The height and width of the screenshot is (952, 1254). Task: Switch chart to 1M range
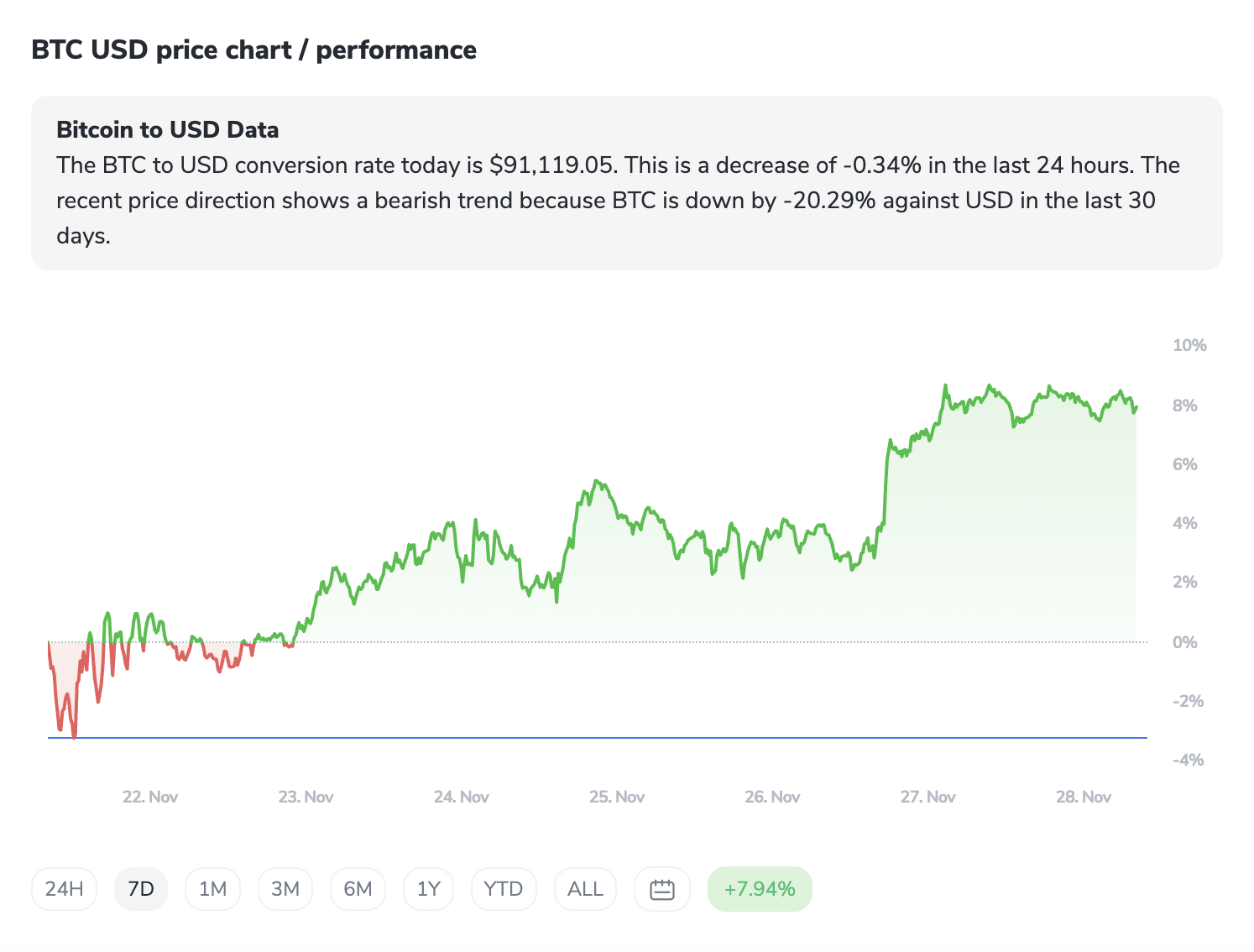click(x=213, y=889)
